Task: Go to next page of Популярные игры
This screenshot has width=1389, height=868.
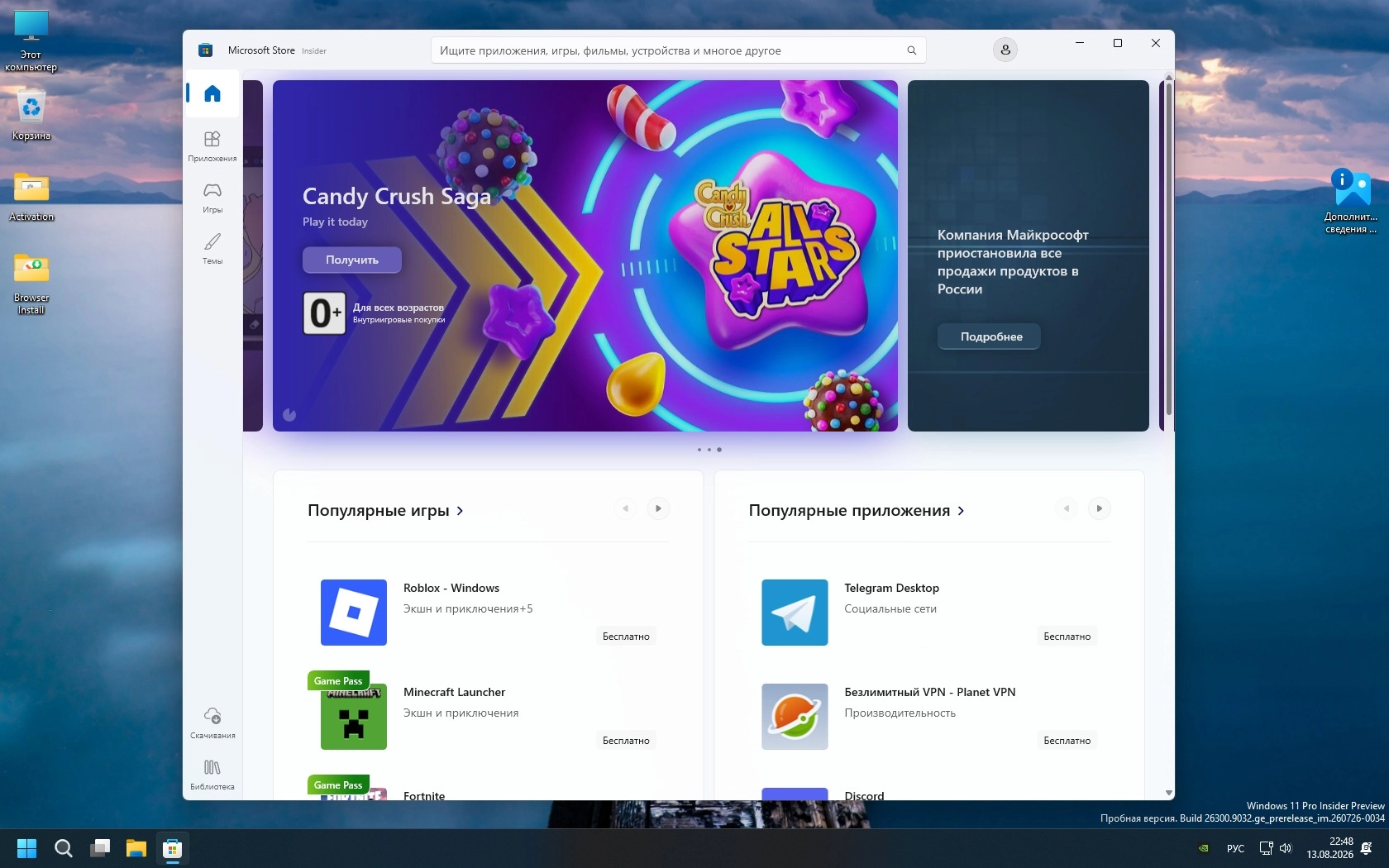Action: click(x=658, y=508)
